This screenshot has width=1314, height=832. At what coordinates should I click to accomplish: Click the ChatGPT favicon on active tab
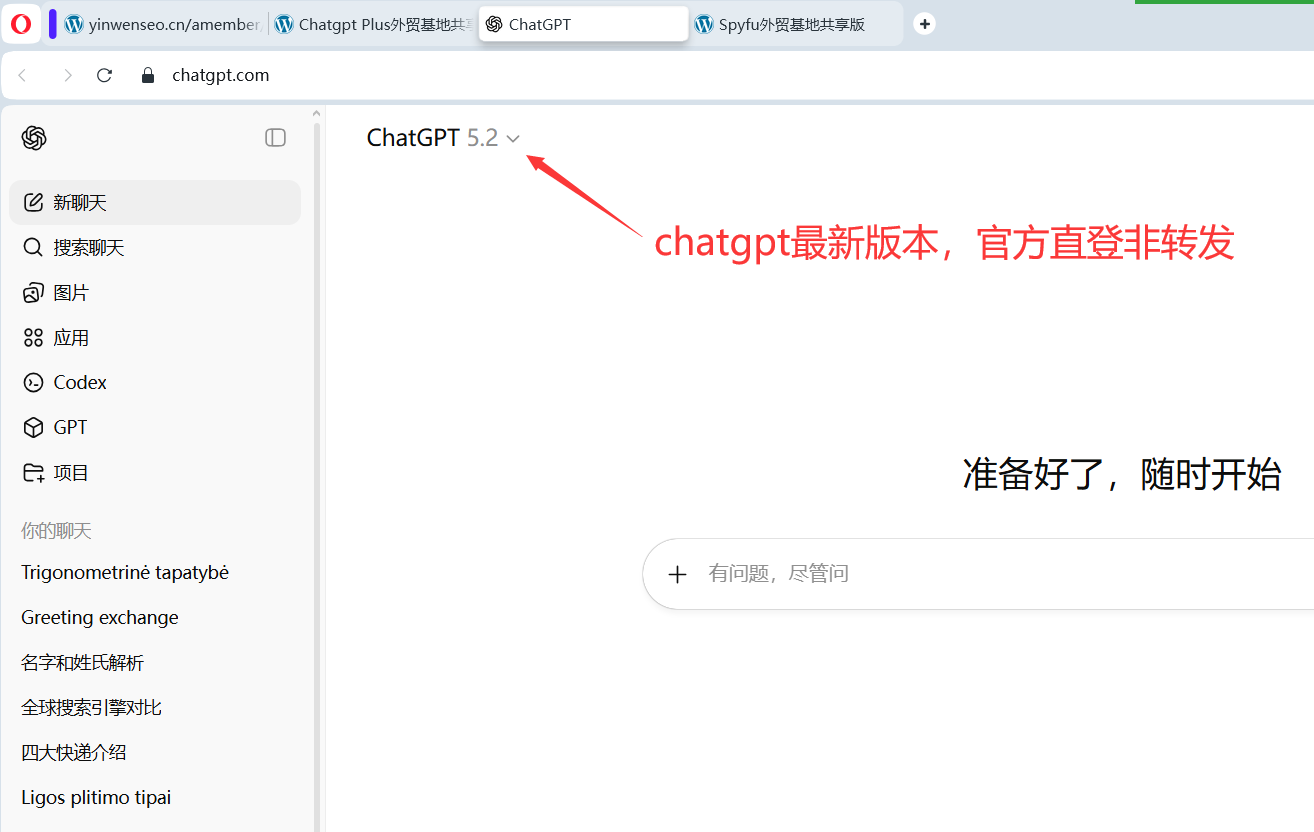coord(494,24)
